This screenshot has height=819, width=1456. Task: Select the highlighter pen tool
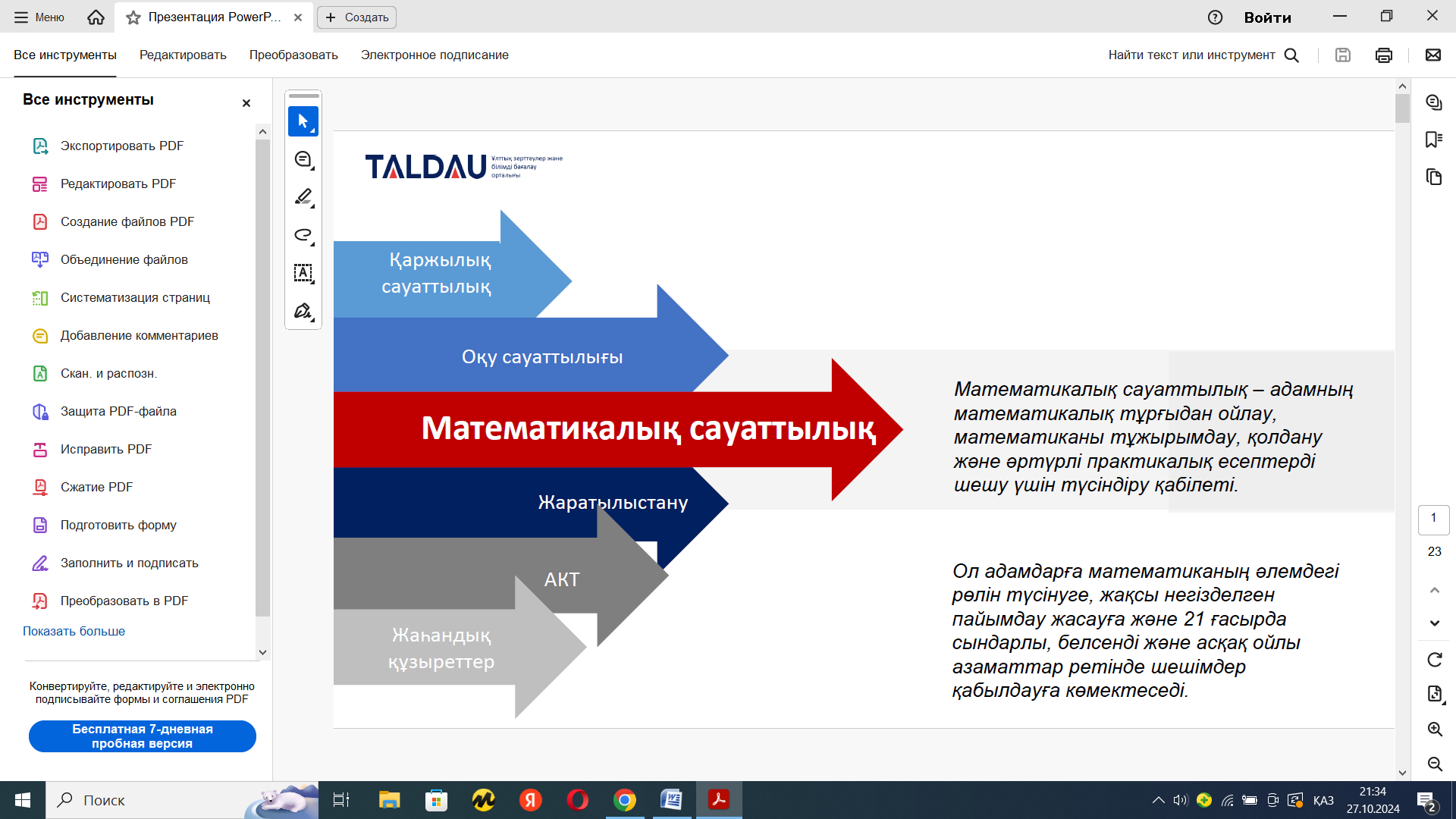tap(303, 197)
